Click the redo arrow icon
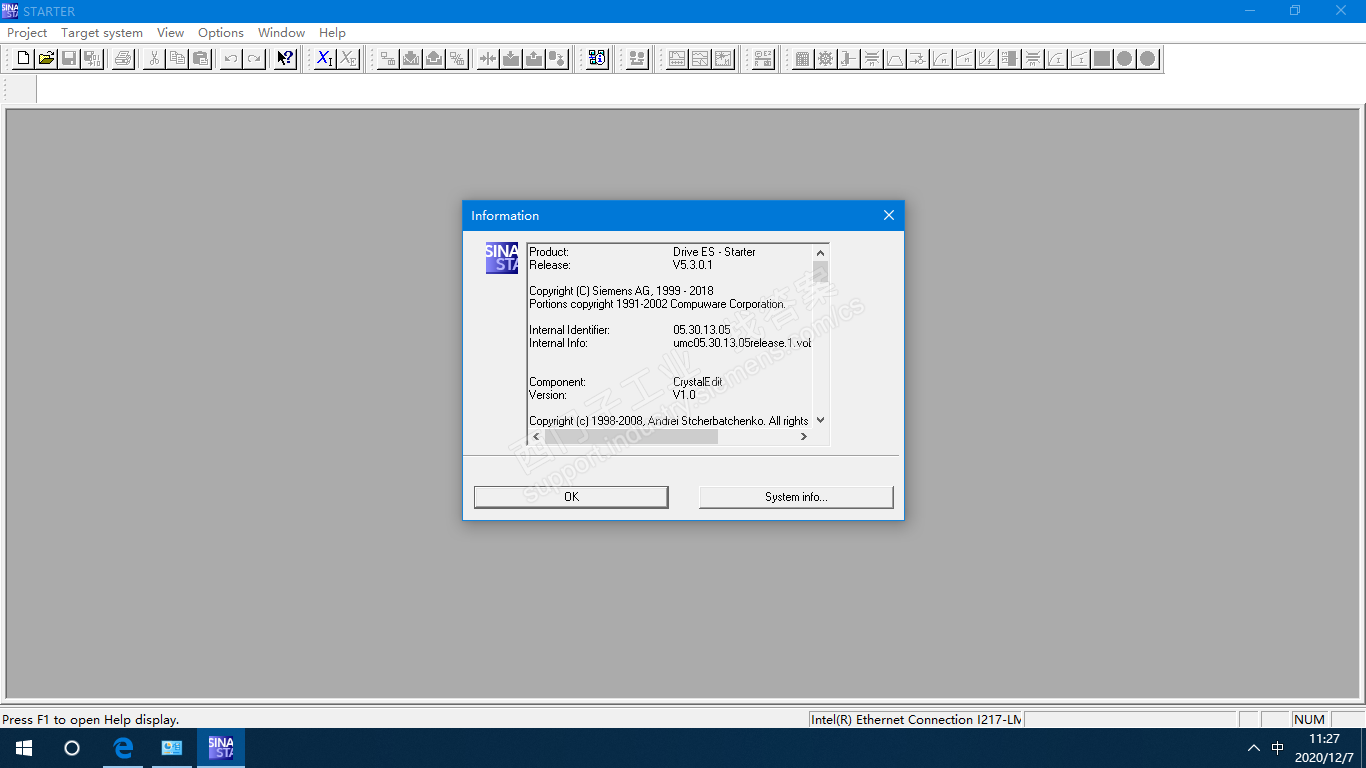Viewport: 1366px width, 768px height. pos(254,58)
